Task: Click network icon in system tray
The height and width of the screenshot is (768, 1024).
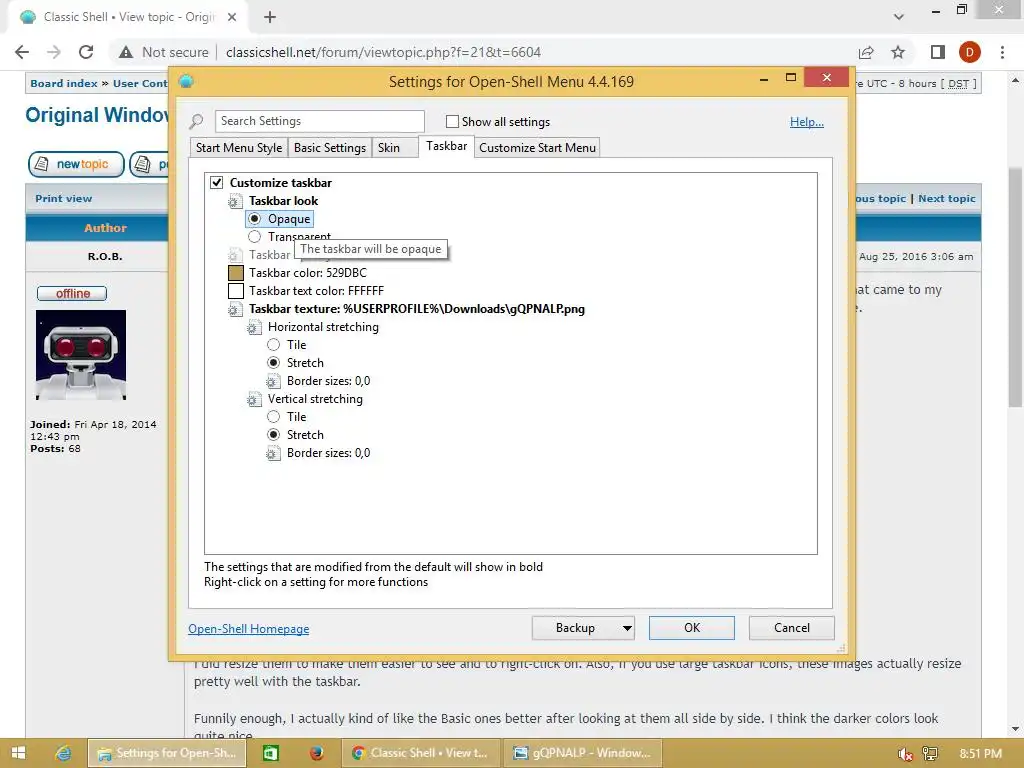Action: (x=930, y=754)
